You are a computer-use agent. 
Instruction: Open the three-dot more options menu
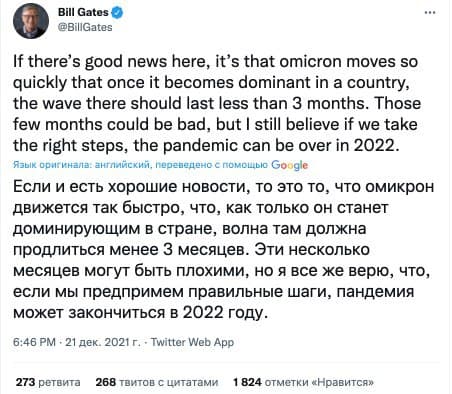point(430,13)
